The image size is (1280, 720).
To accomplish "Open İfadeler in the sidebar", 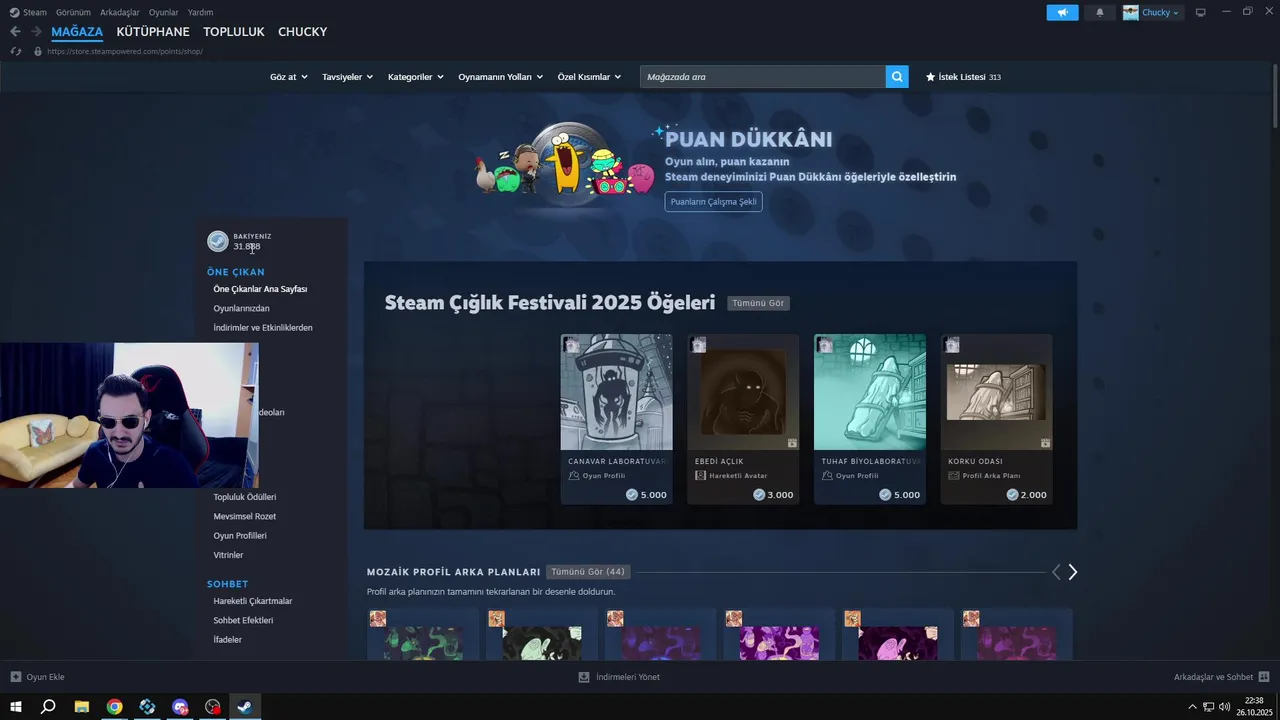I will 227,639.
